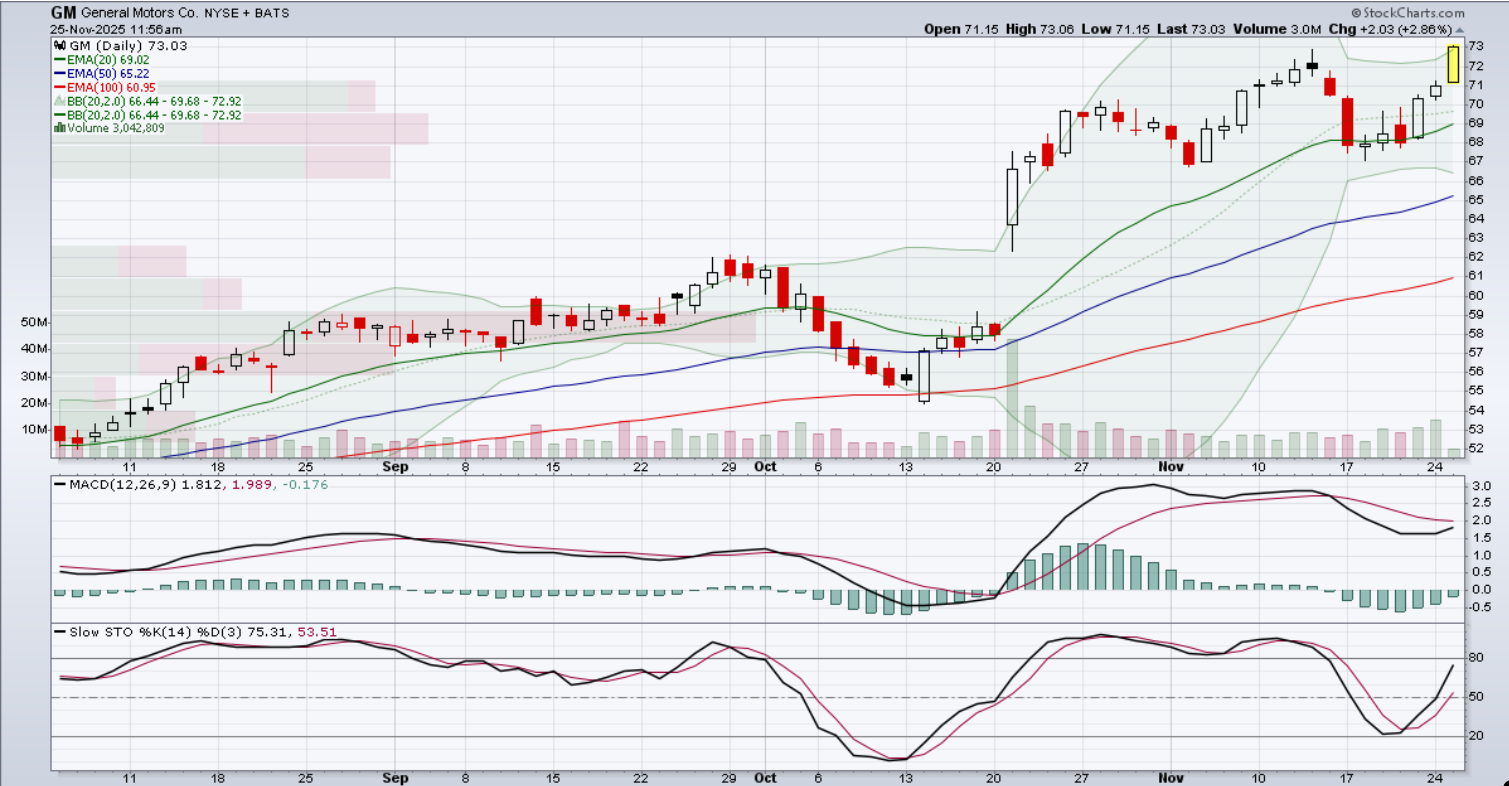Click the 65 label on the price axis
The width and height of the screenshot is (1509, 786).
tap(1476, 200)
